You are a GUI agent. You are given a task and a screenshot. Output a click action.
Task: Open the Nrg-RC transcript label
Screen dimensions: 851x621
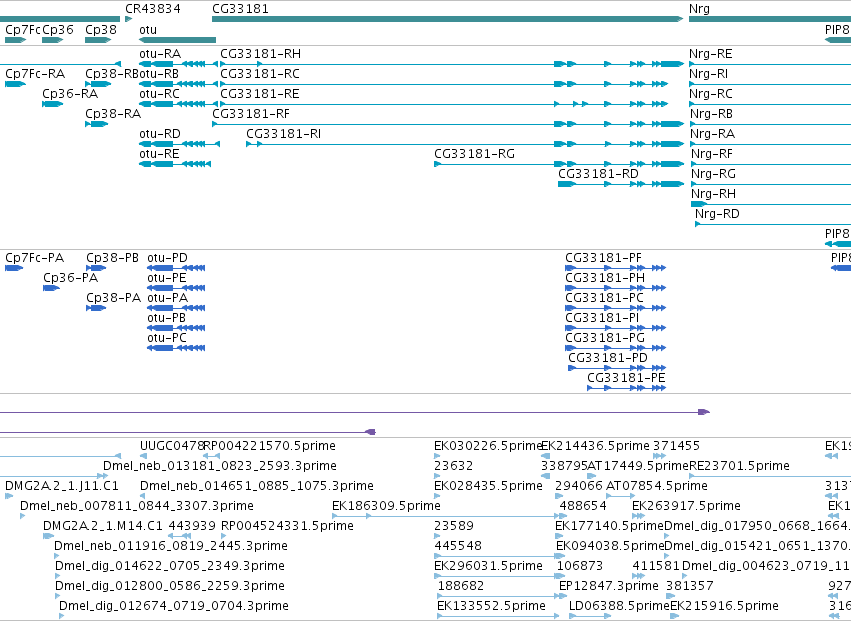(711, 94)
